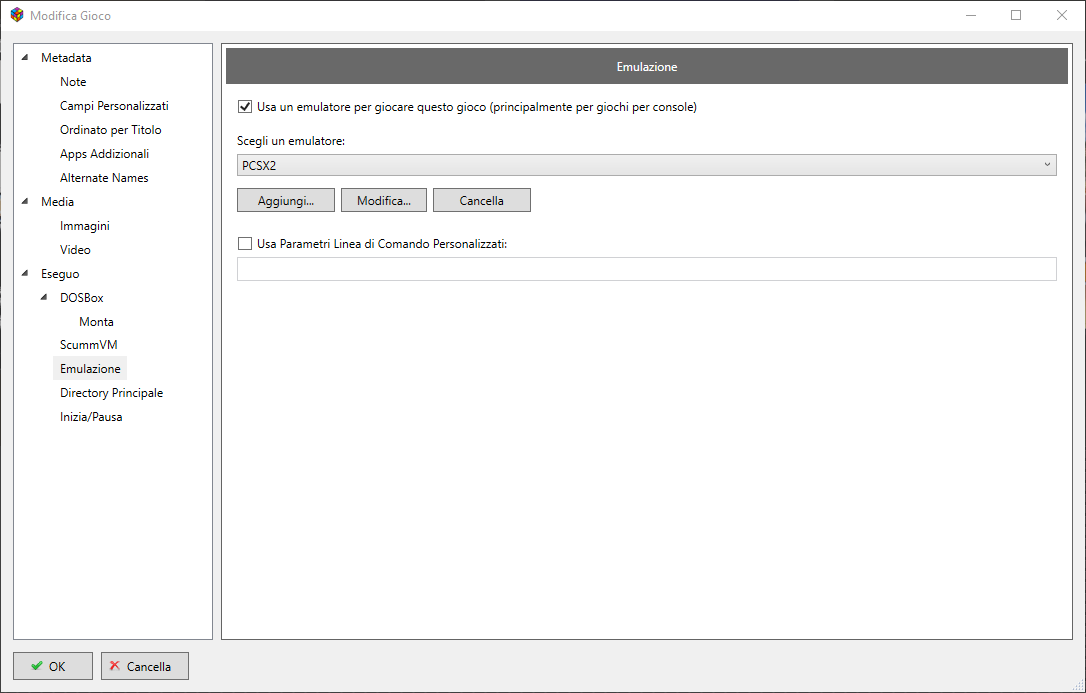
Task: Click the Cancella emulator button
Action: click(481, 200)
